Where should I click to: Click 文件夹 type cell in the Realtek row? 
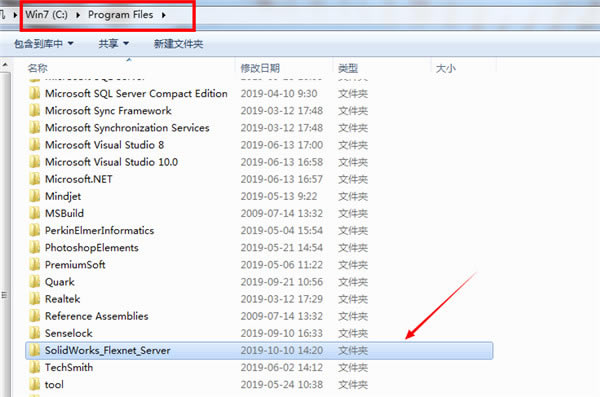tap(353, 299)
